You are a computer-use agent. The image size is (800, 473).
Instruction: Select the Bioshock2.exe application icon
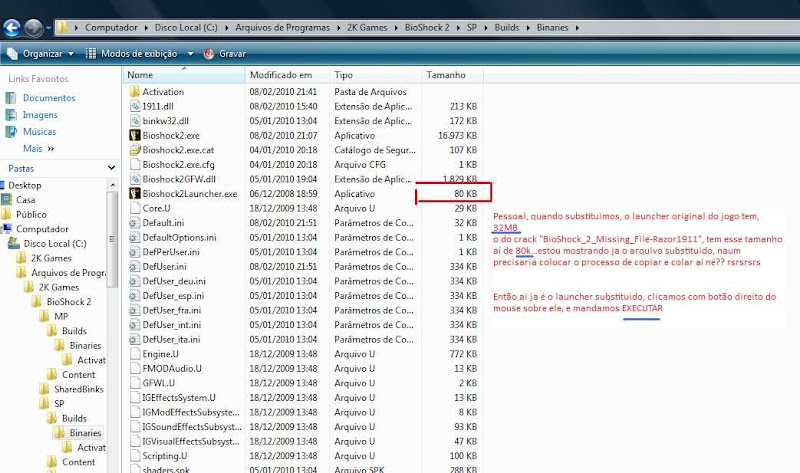[x=135, y=135]
